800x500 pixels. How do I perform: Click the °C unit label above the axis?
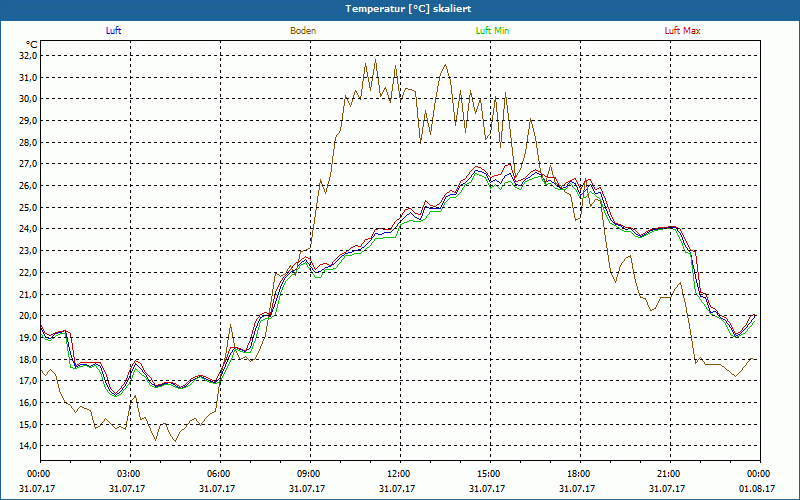tap(31, 45)
